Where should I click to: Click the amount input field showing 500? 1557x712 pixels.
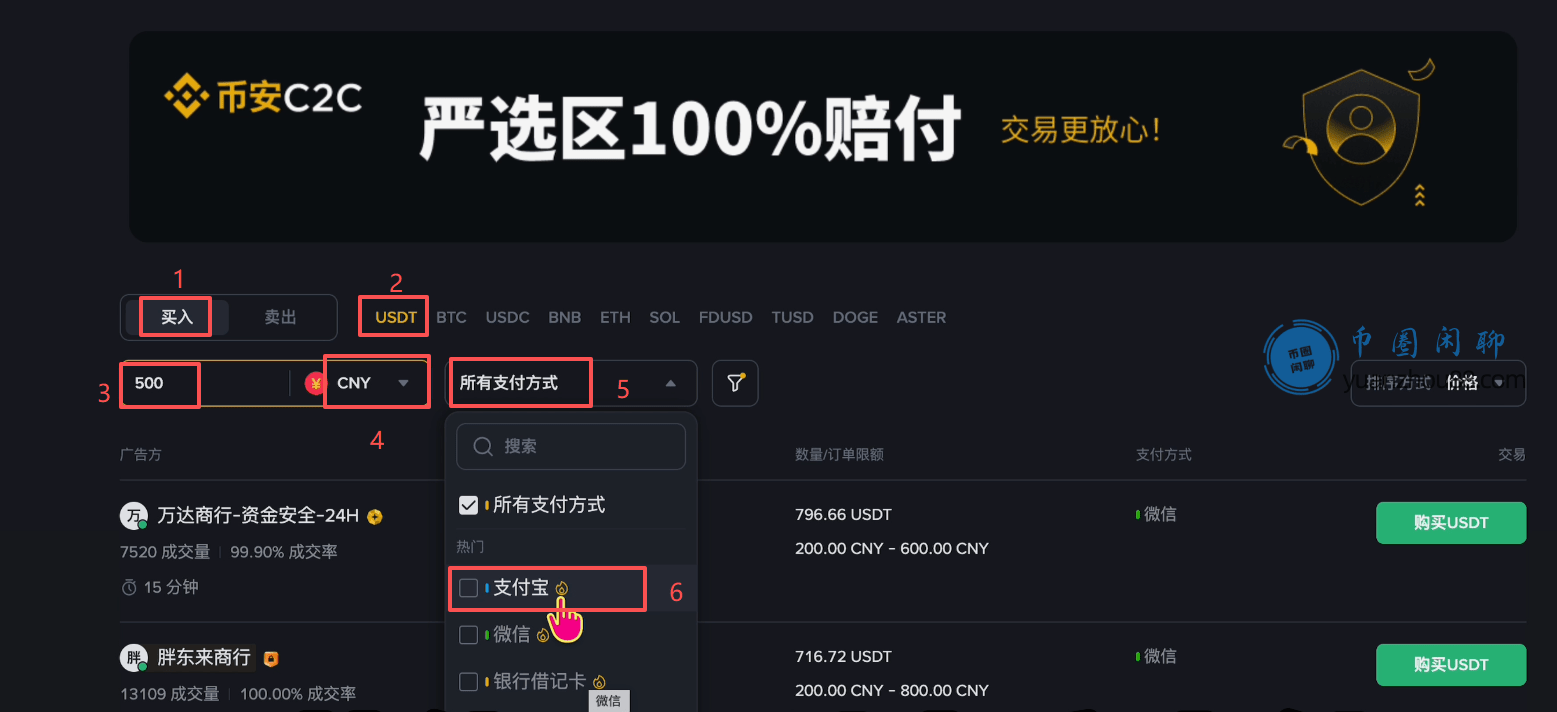point(205,383)
